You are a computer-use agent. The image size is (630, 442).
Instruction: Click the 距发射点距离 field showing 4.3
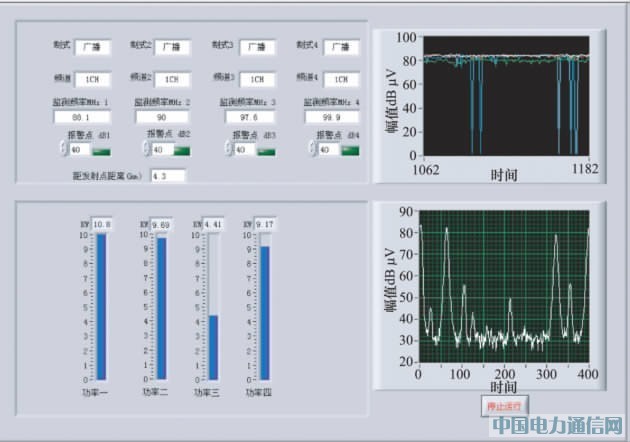click(167, 176)
